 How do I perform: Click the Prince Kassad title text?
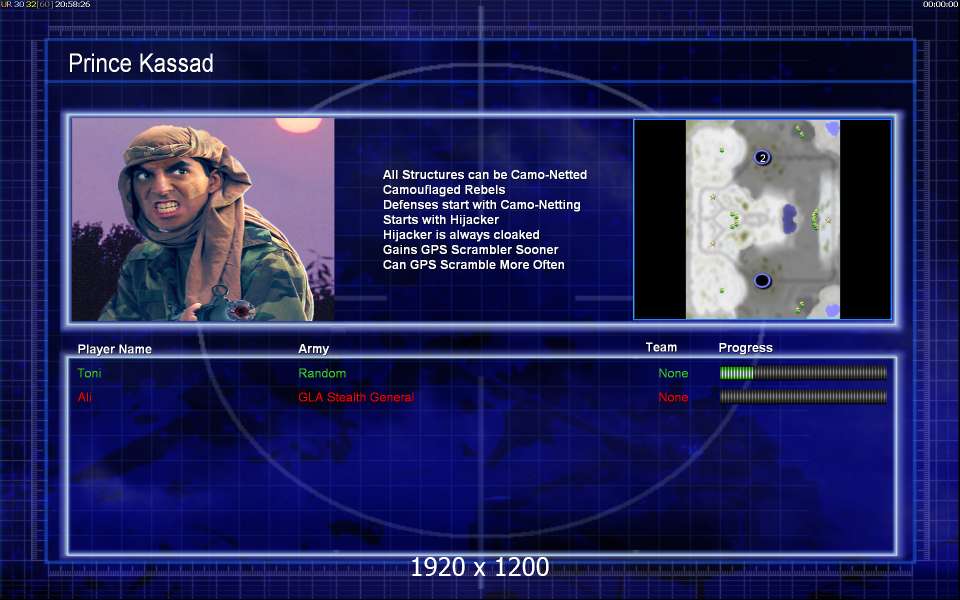click(x=141, y=63)
